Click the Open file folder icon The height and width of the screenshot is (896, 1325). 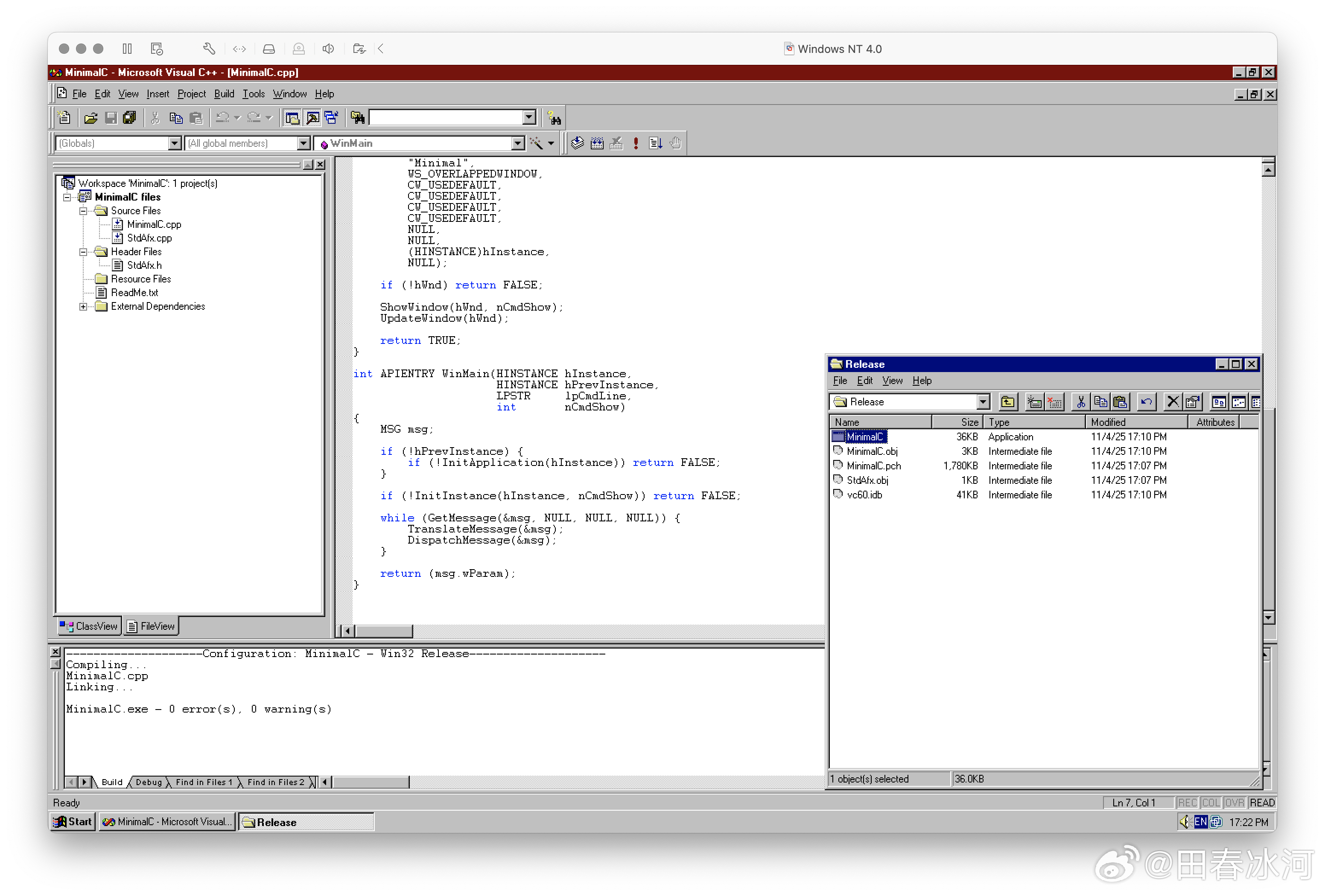(90, 118)
